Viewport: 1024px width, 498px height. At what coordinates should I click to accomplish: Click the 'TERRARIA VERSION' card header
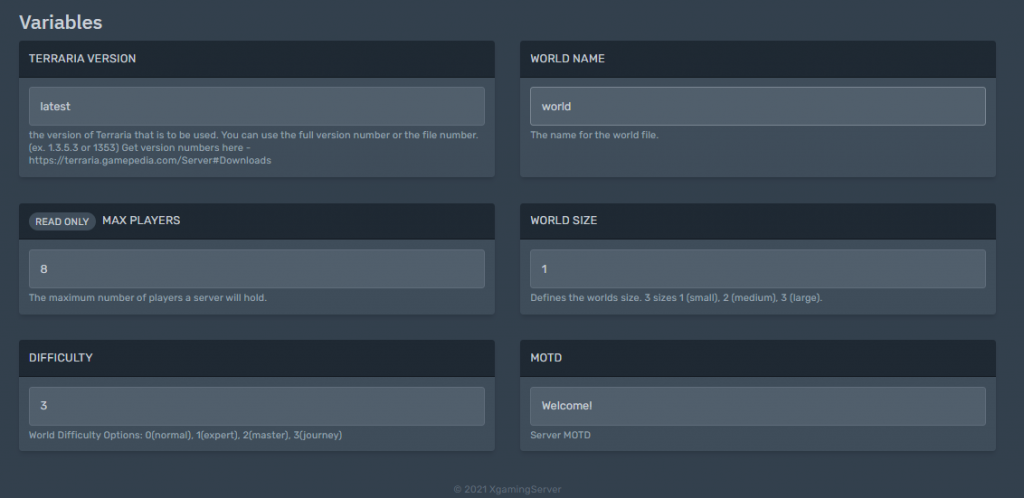click(x=257, y=59)
